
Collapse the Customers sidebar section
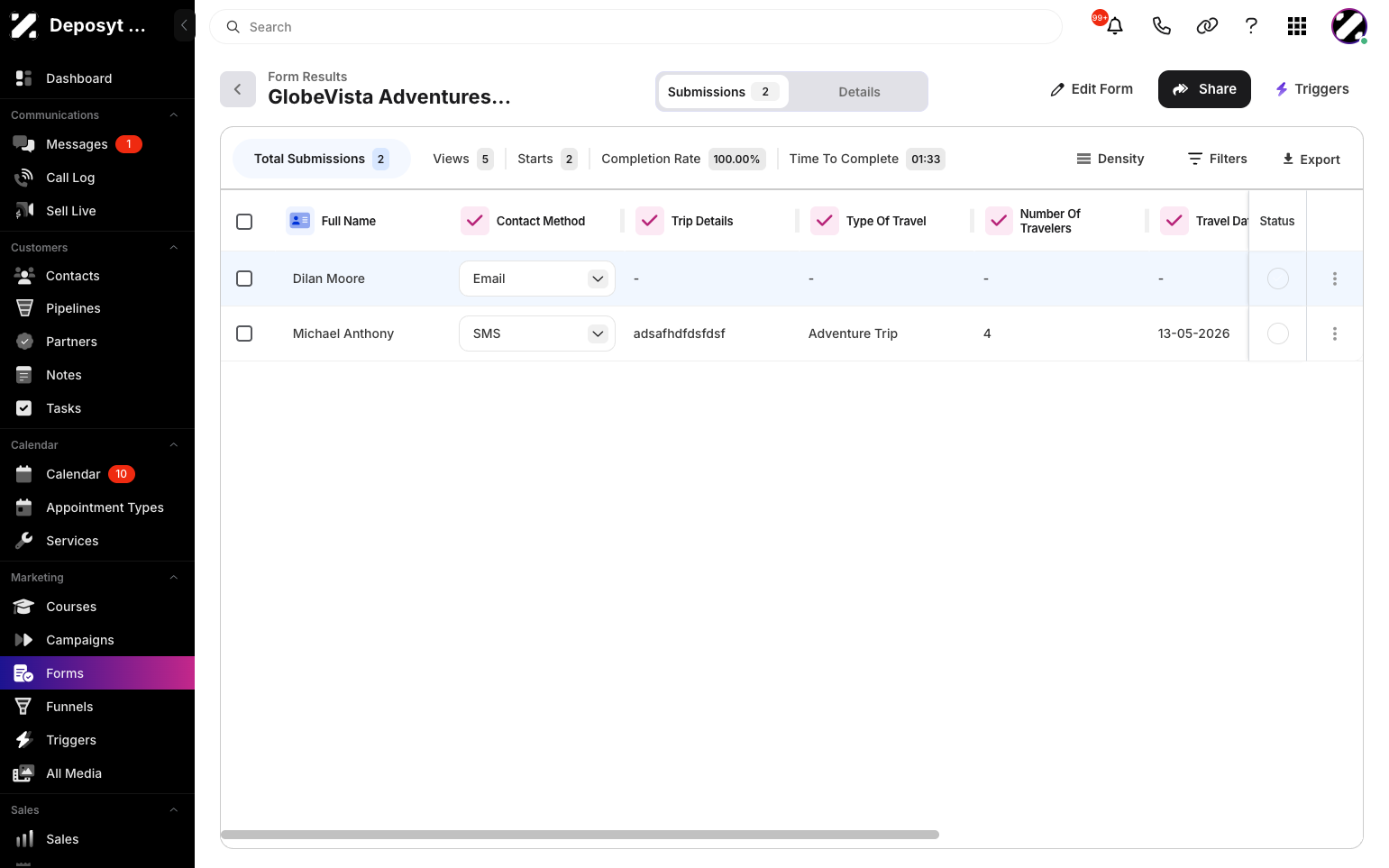pyautogui.click(x=174, y=248)
